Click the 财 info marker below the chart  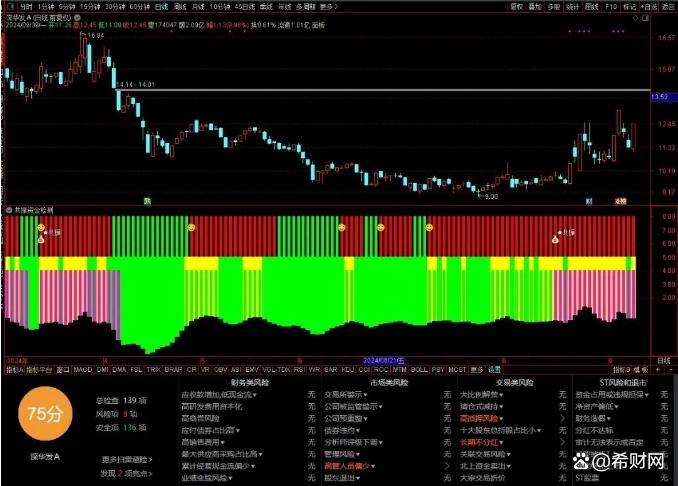pos(589,201)
